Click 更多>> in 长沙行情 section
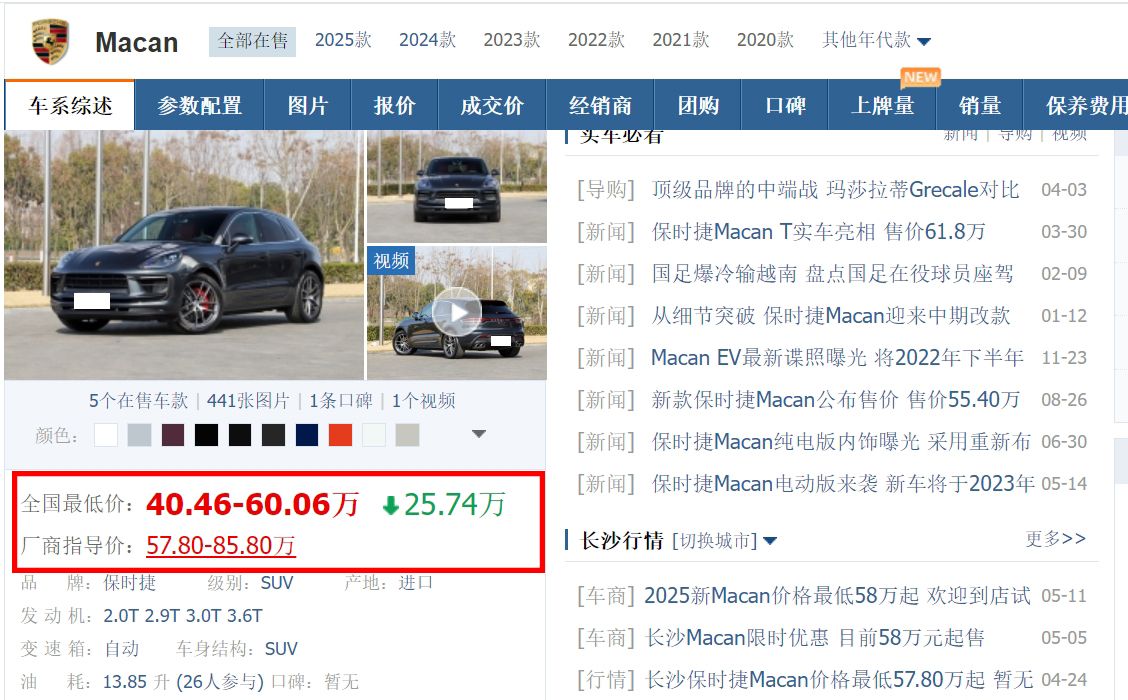 click(x=1055, y=539)
